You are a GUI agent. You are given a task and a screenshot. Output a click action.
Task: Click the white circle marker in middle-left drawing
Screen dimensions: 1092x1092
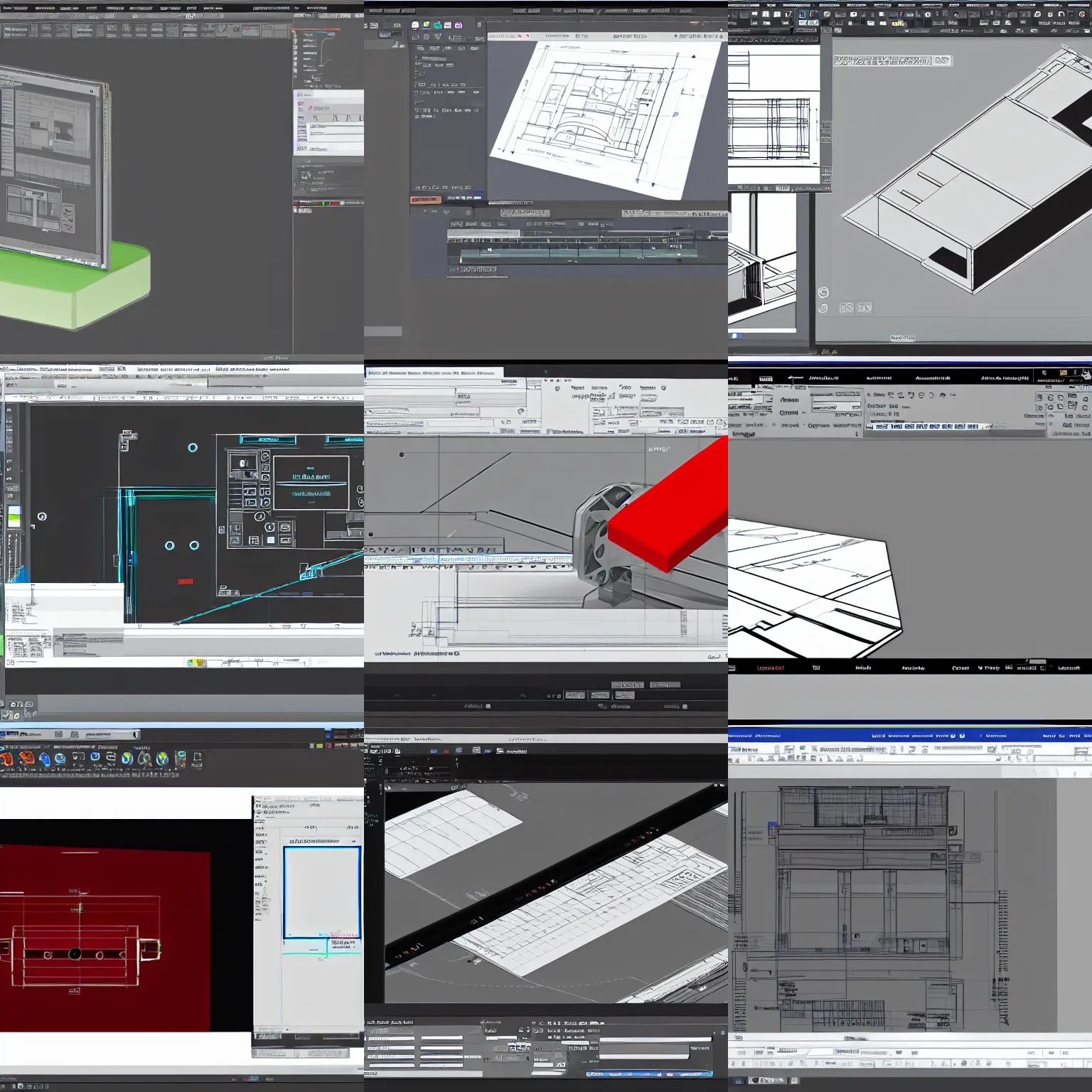pos(42,516)
